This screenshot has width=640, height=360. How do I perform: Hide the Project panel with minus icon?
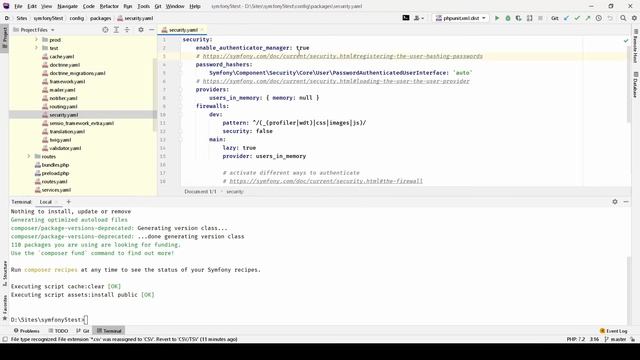[151, 30]
